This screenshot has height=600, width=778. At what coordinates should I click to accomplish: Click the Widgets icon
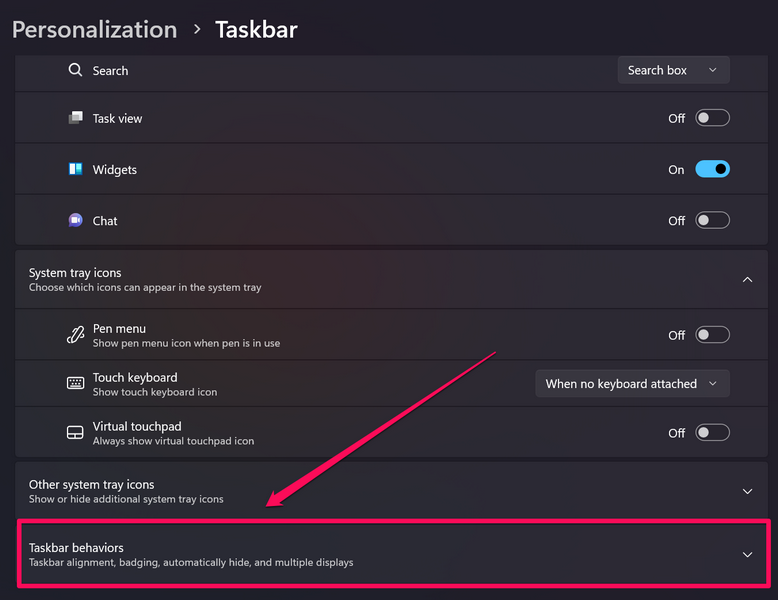click(x=75, y=170)
